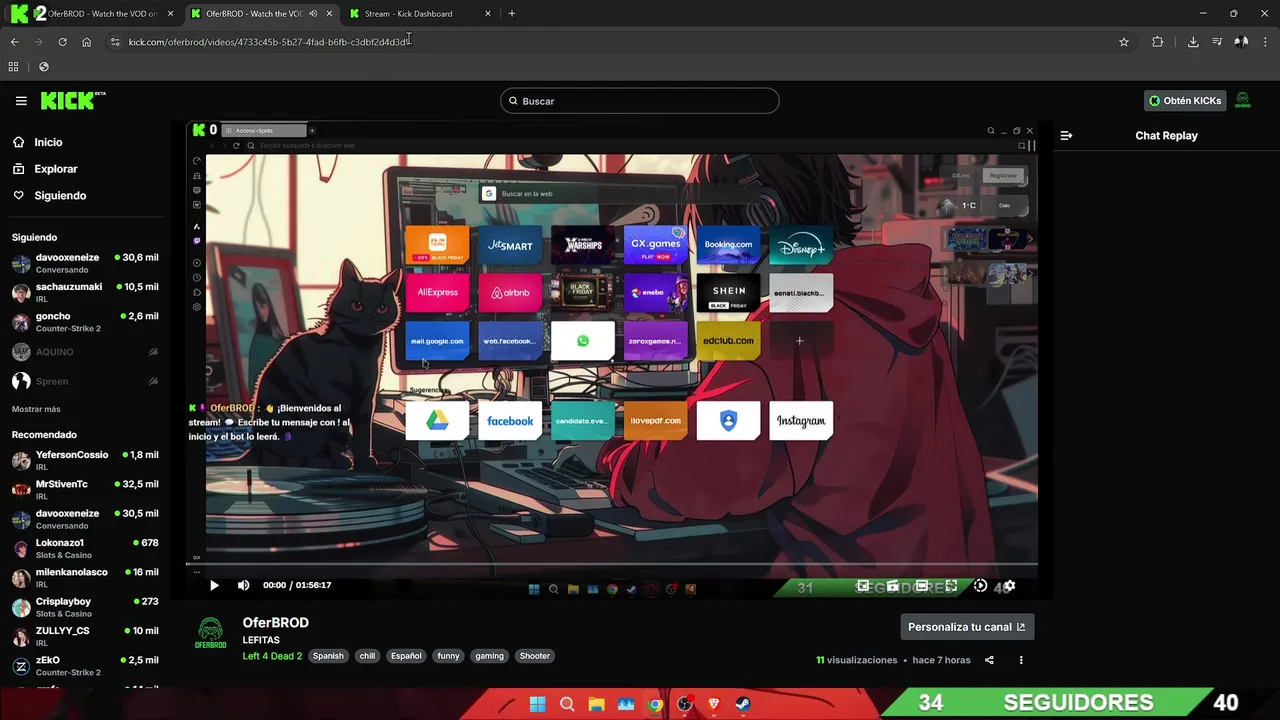Open the Chrome three-dot menu
Viewport: 1280px width, 720px height.
coord(1266,42)
